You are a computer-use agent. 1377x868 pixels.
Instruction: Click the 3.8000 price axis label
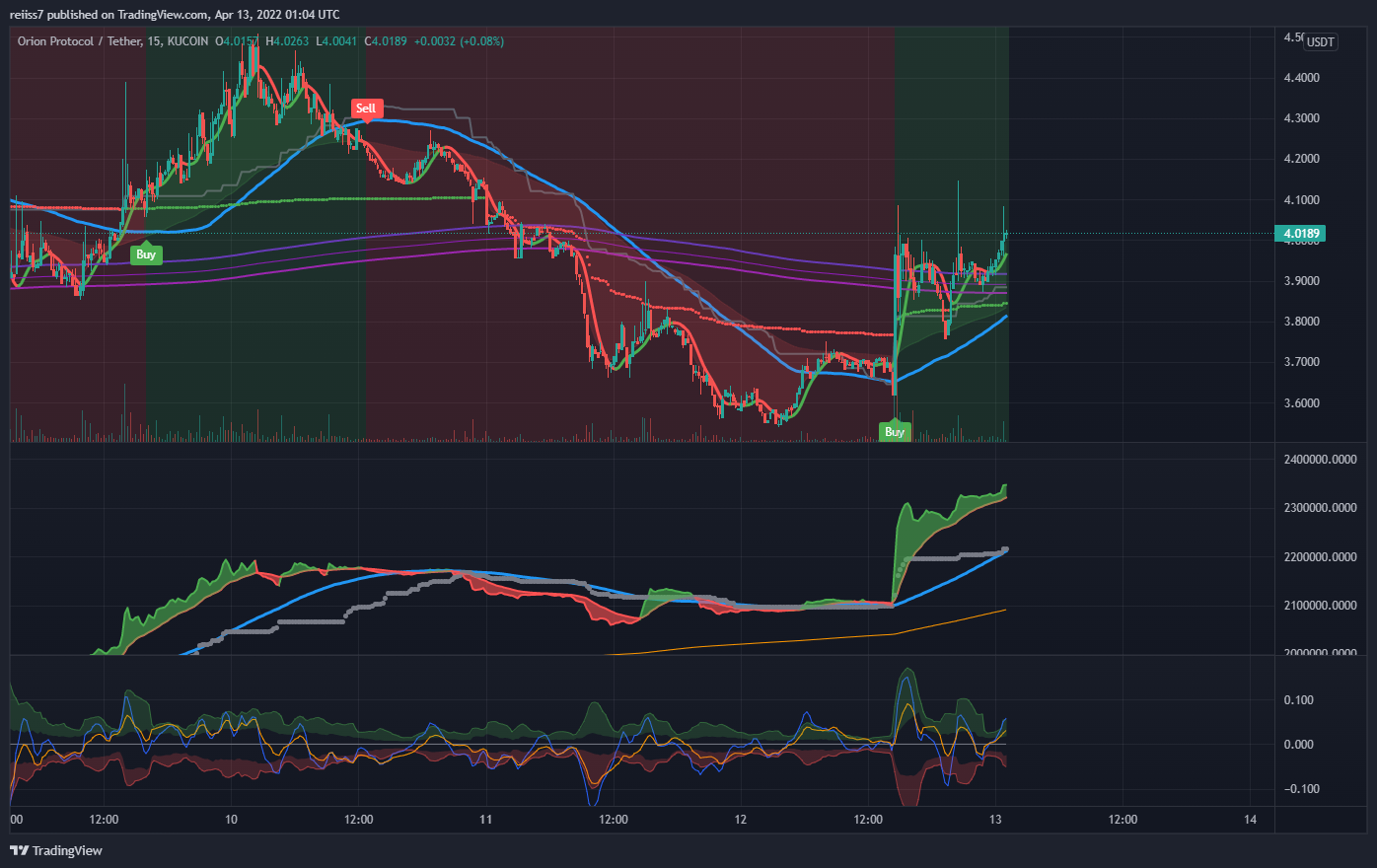(1302, 322)
